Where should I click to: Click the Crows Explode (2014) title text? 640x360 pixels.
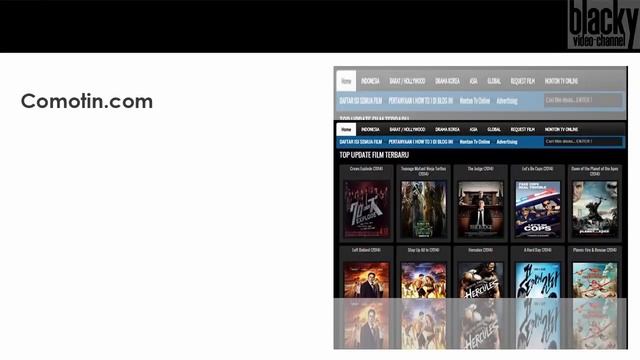pyautogui.click(x=366, y=169)
